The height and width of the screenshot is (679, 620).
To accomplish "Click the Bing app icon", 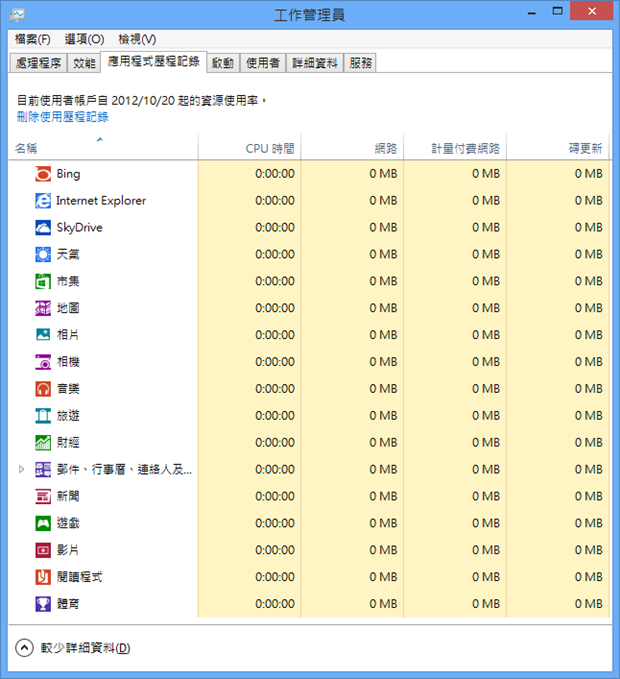I will (43, 174).
